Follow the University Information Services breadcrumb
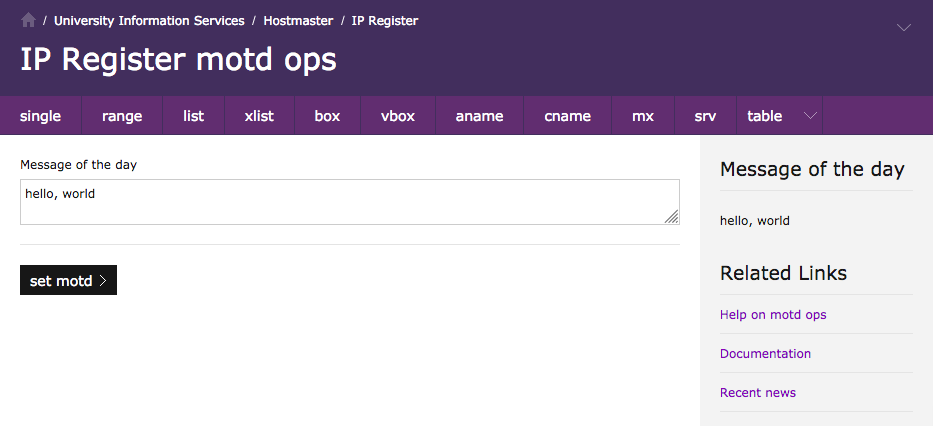This screenshot has width=933, height=426. [x=149, y=21]
